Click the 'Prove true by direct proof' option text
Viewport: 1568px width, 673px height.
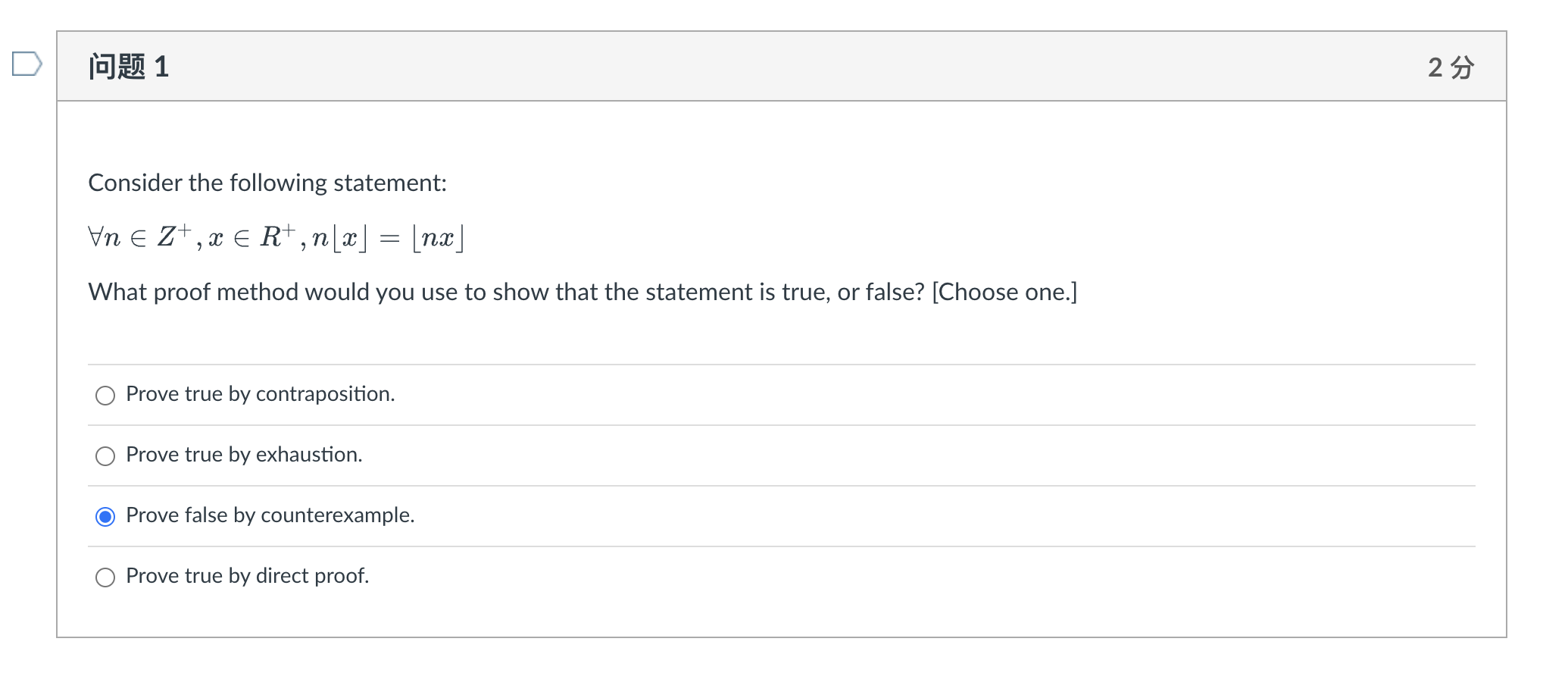click(247, 576)
